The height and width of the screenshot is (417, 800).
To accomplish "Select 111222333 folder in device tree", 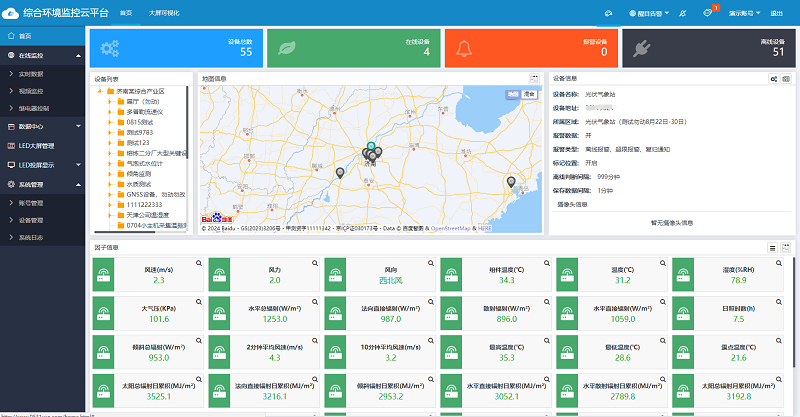I will click(x=144, y=205).
